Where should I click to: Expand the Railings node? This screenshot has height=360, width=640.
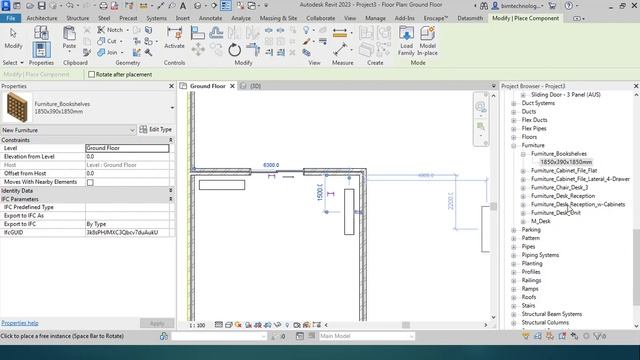514,281
